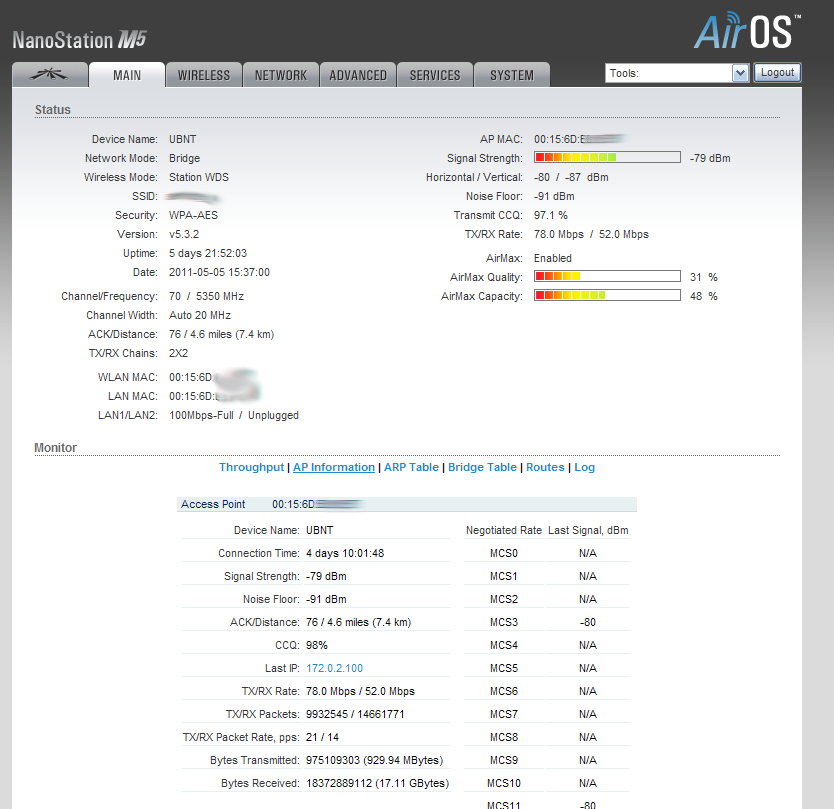Select the MCS3 negotiated rate row
Screen dimensions: 834x809
click(x=546, y=622)
